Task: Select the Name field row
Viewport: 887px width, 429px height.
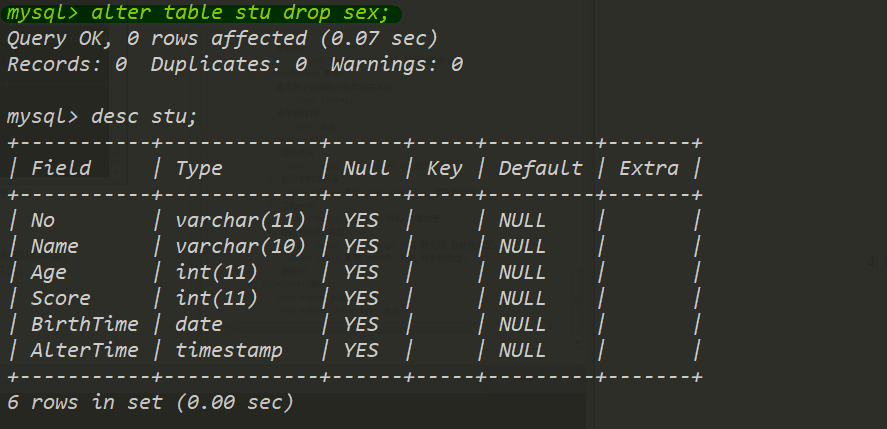Action: (x=355, y=246)
